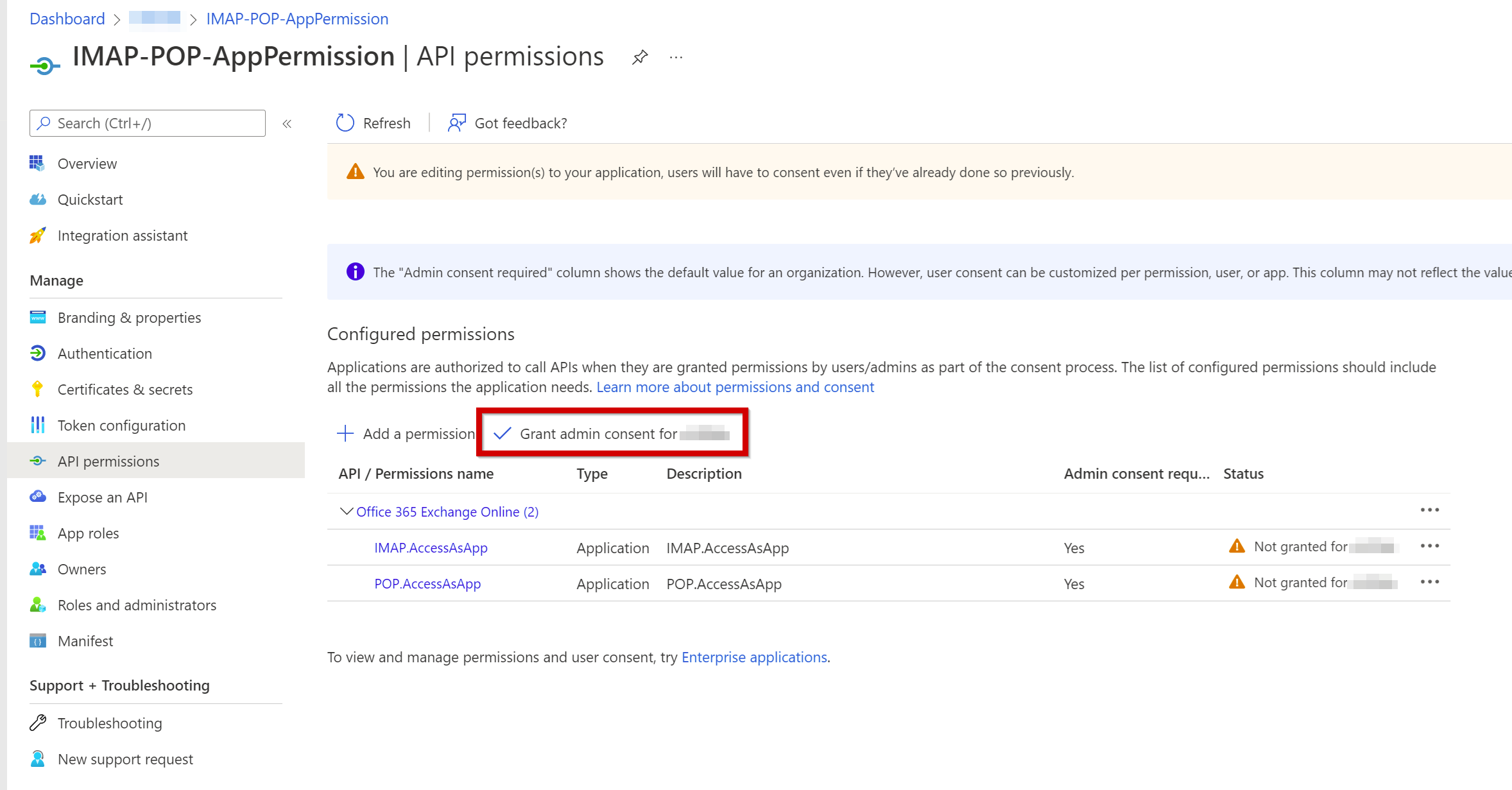
Task: Click the POP.AccessAsApp permission link
Action: [x=427, y=583]
